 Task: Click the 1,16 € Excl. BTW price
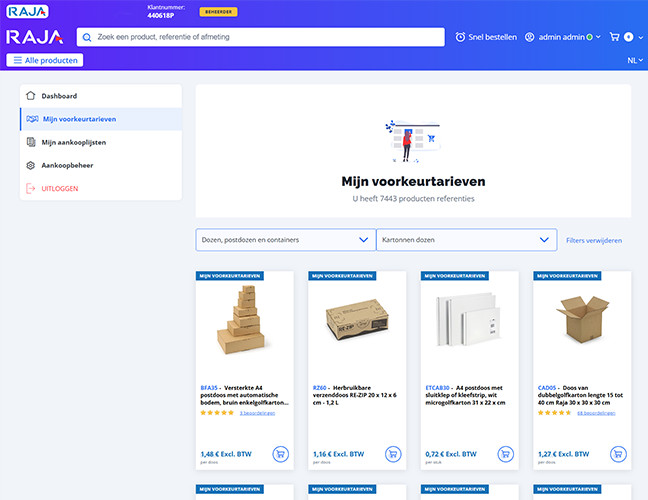click(x=338, y=454)
